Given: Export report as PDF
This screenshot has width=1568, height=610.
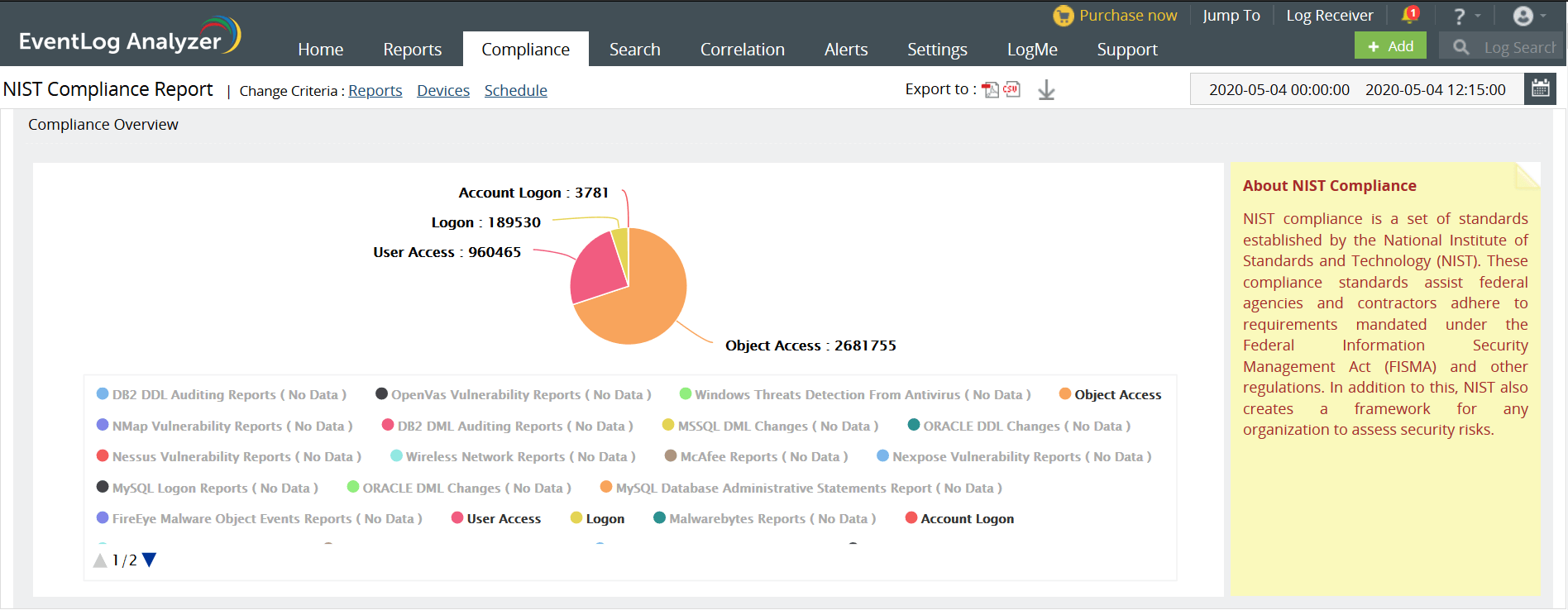Looking at the screenshot, I should pyautogui.click(x=990, y=90).
